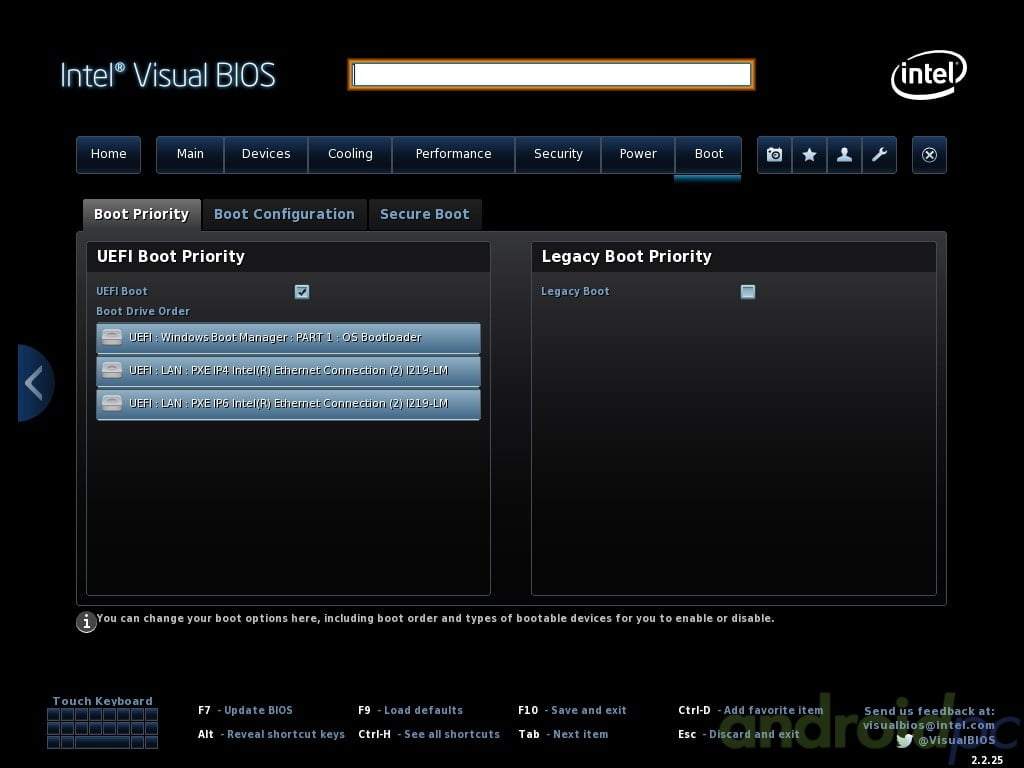This screenshot has width=1024, height=768.
Task: Select the PXE IP4 Ethernet boot entry
Action: pyautogui.click(x=288, y=371)
